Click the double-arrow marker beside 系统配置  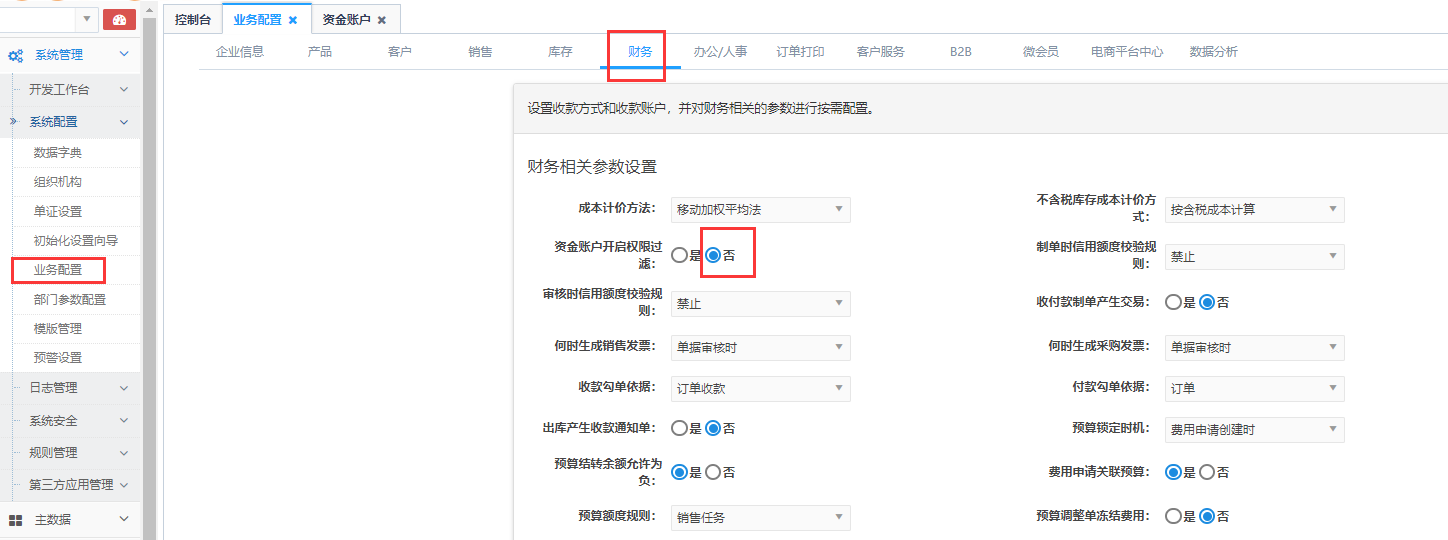coord(13,121)
